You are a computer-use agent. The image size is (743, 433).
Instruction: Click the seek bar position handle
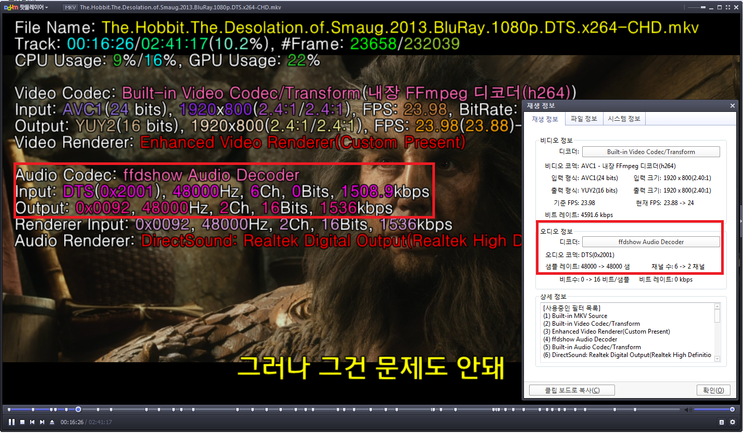[78, 409]
